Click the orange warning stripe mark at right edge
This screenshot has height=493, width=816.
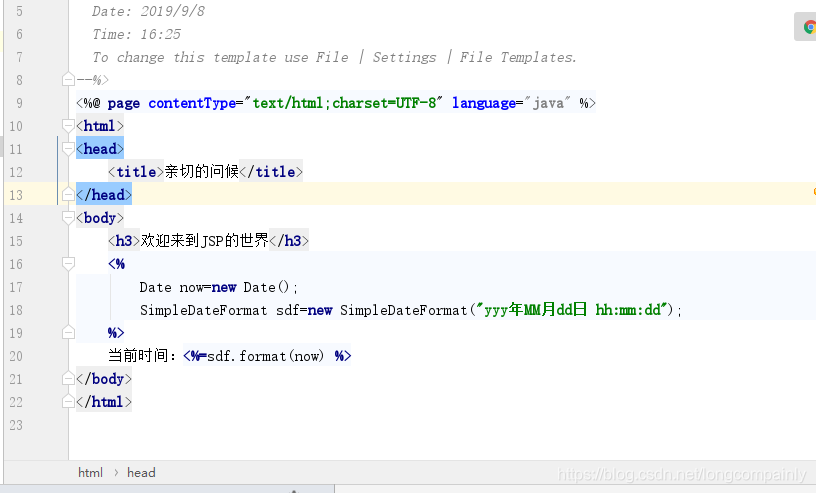pos(814,192)
